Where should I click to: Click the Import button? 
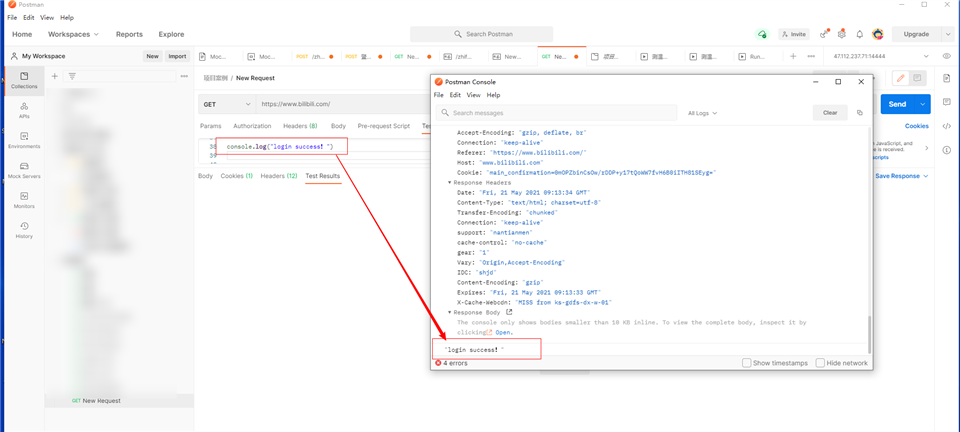(177, 56)
